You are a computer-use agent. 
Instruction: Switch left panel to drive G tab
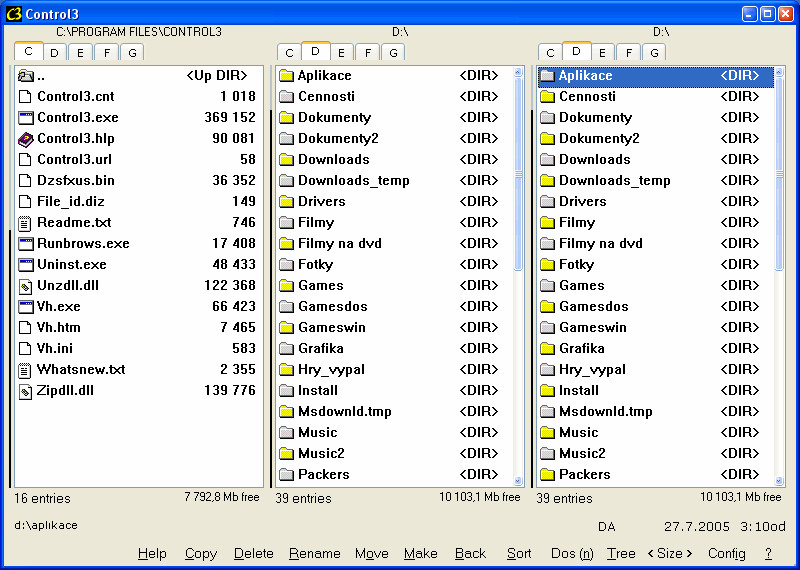(x=132, y=52)
